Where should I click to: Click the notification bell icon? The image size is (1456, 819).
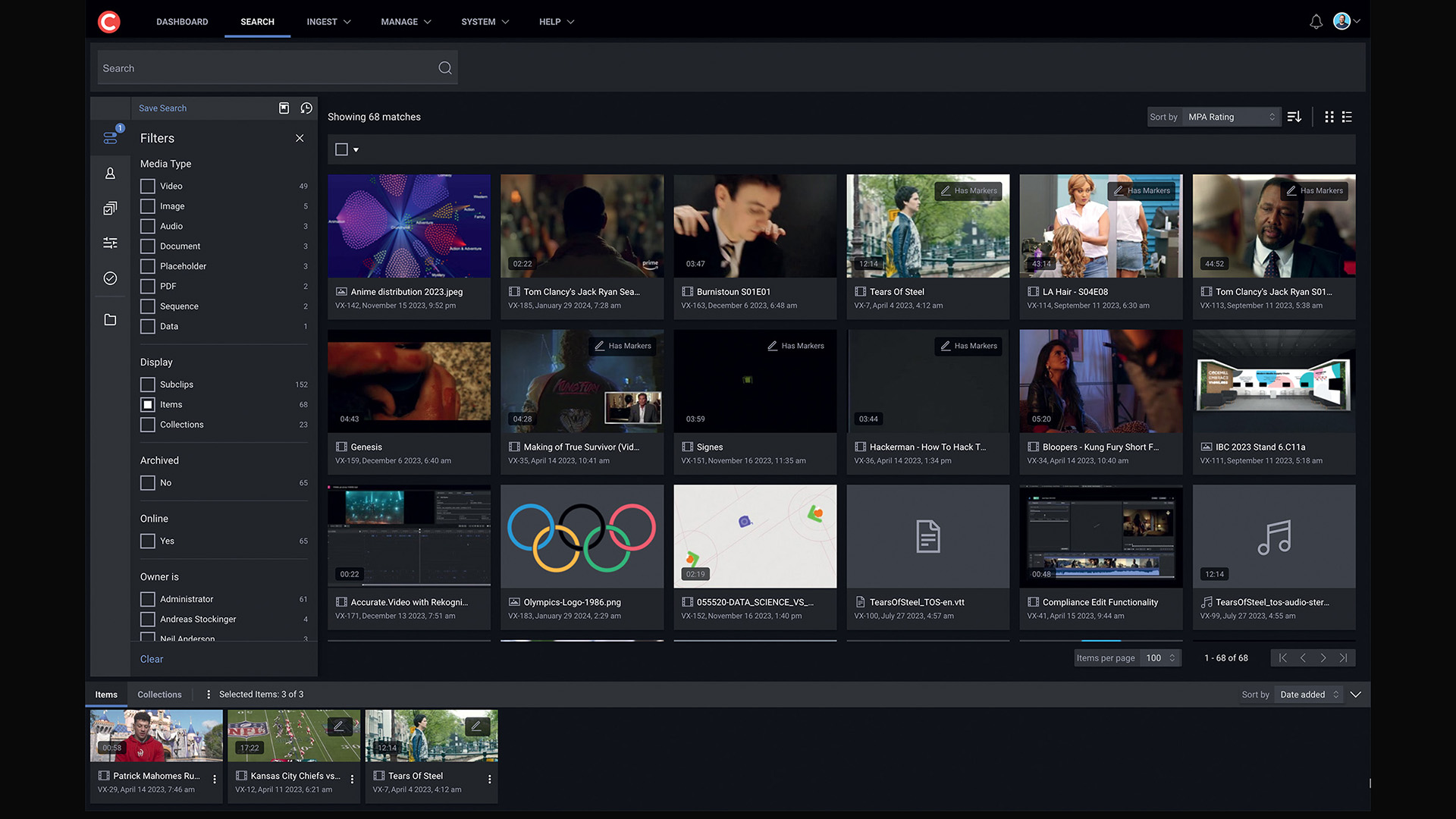1316,22
